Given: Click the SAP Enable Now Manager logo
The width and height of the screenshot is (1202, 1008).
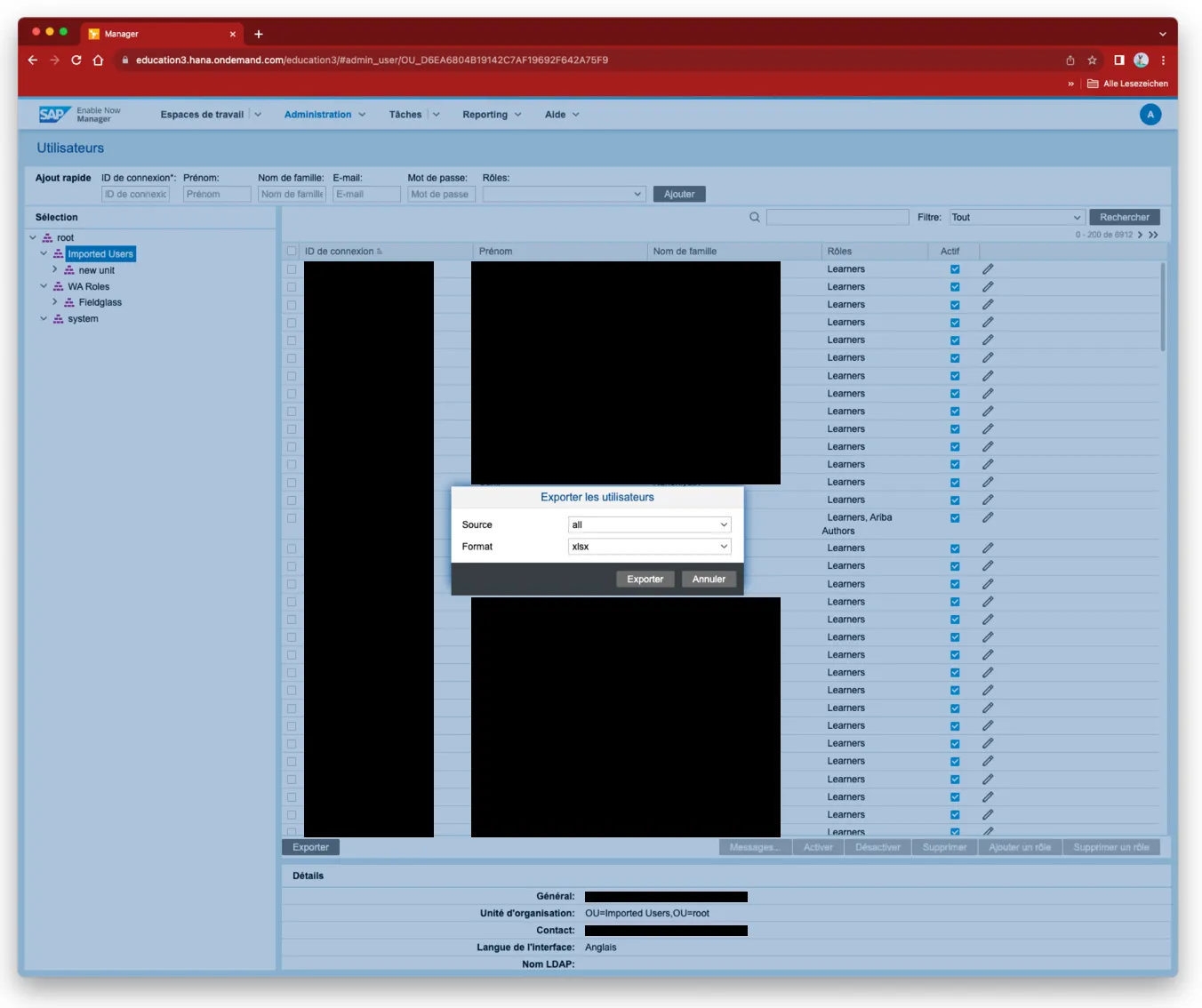Looking at the screenshot, I should (x=80, y=115).
